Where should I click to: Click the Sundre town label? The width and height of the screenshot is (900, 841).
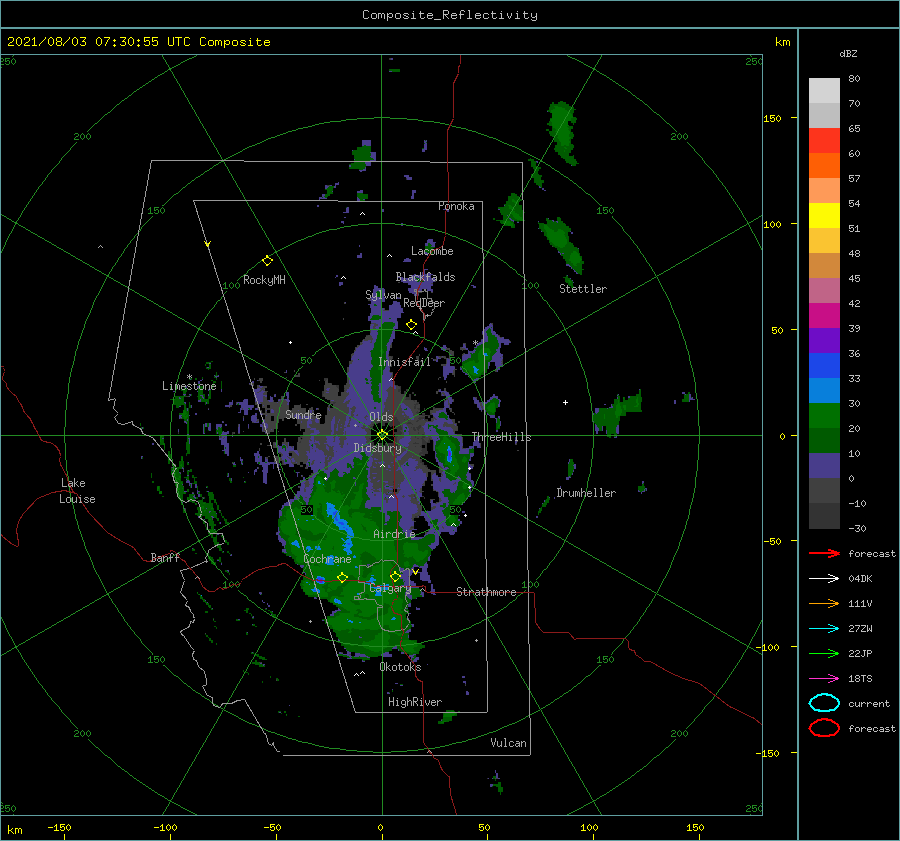pyautogui.click(x=303, y=414)
